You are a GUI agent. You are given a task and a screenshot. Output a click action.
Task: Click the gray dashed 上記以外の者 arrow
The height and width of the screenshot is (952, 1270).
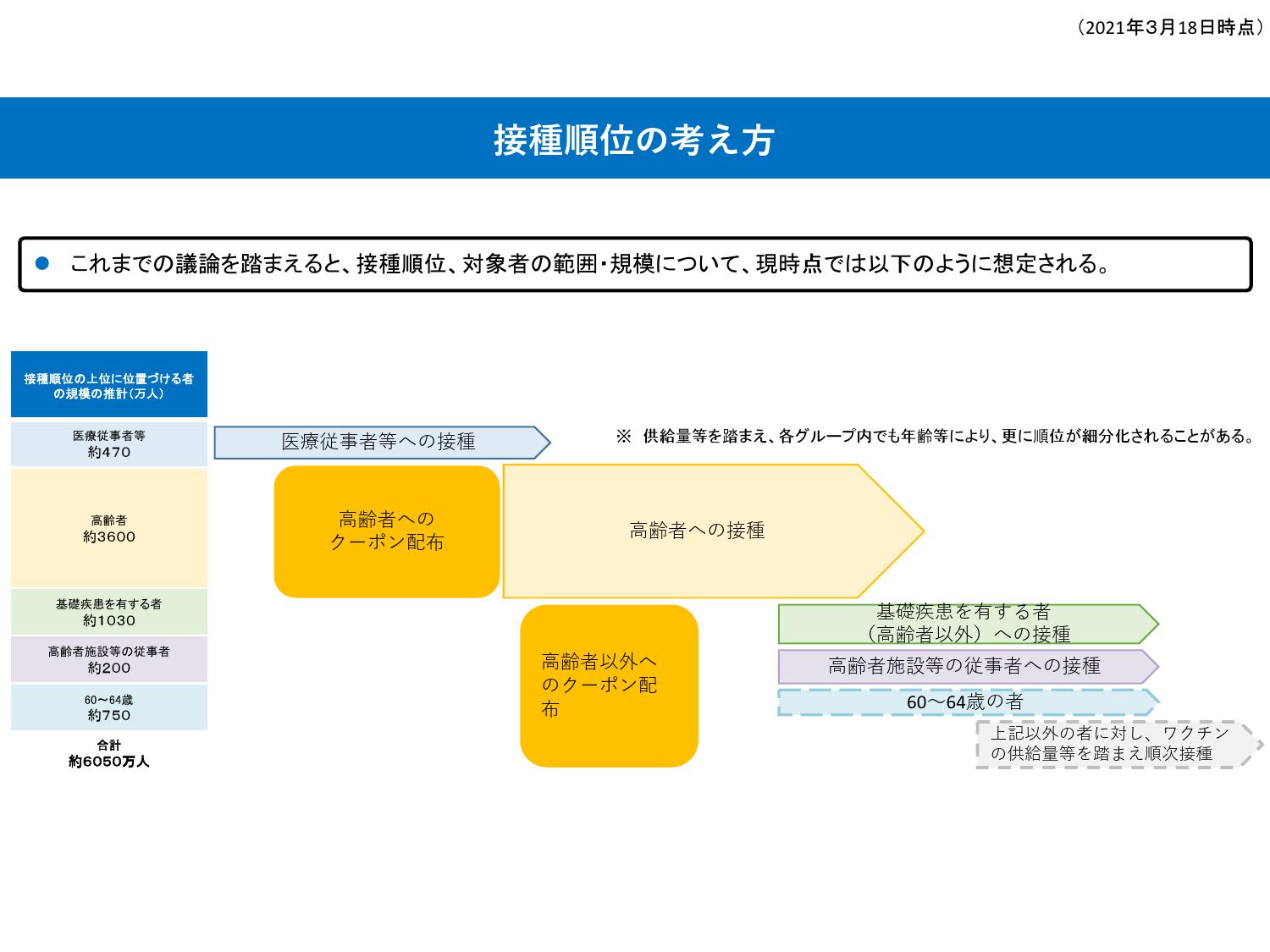pyautogui.click(x=1120, y=745)
